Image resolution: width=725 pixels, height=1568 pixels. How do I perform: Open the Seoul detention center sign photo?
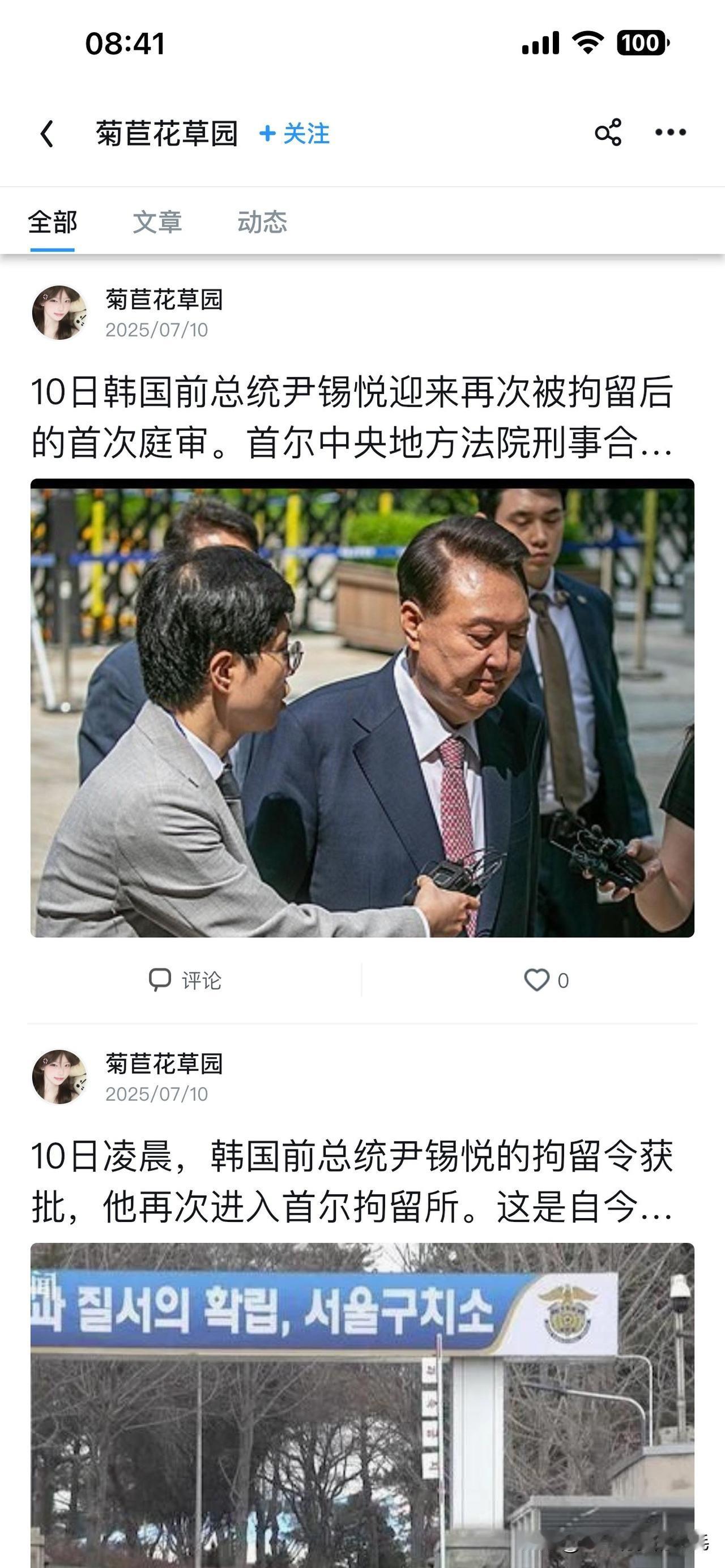362,1405
